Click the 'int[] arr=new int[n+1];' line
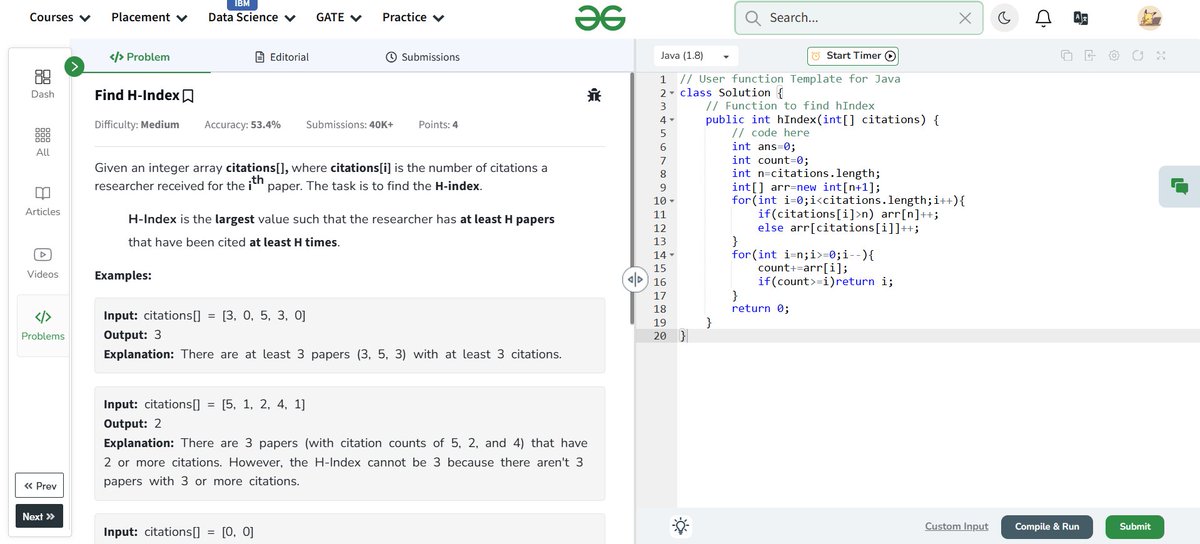Viewport: 1200px width, 544px height. [x=807, y=187]
